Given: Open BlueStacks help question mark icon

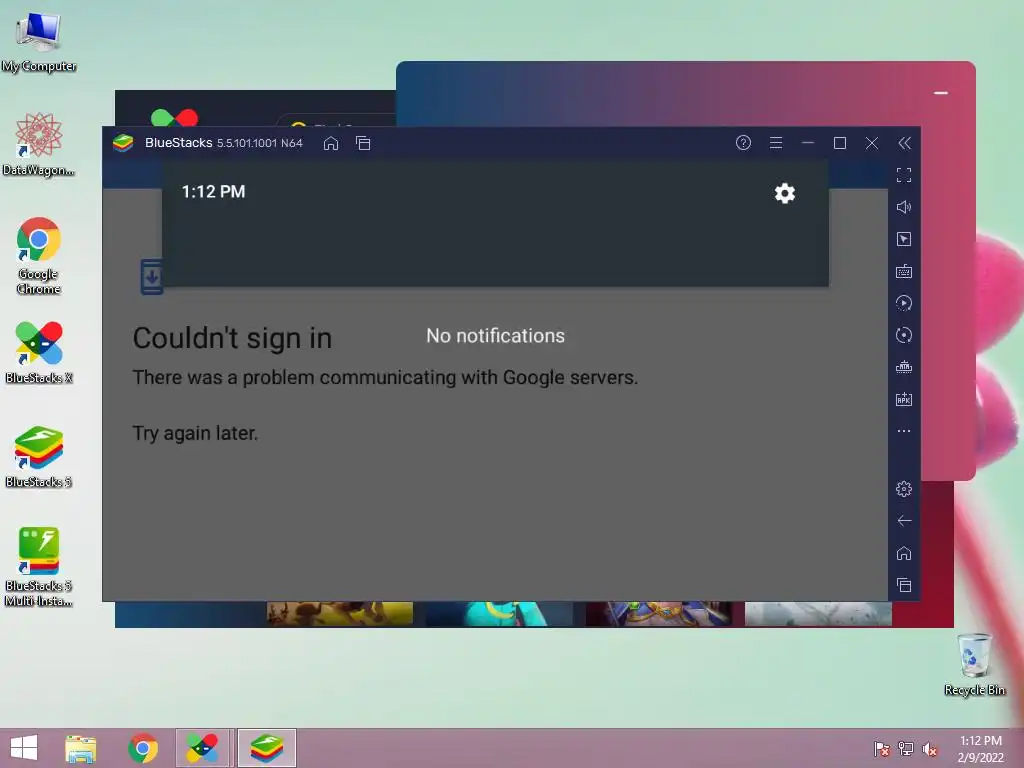Looking at the screenshot, I should (743, 143).
